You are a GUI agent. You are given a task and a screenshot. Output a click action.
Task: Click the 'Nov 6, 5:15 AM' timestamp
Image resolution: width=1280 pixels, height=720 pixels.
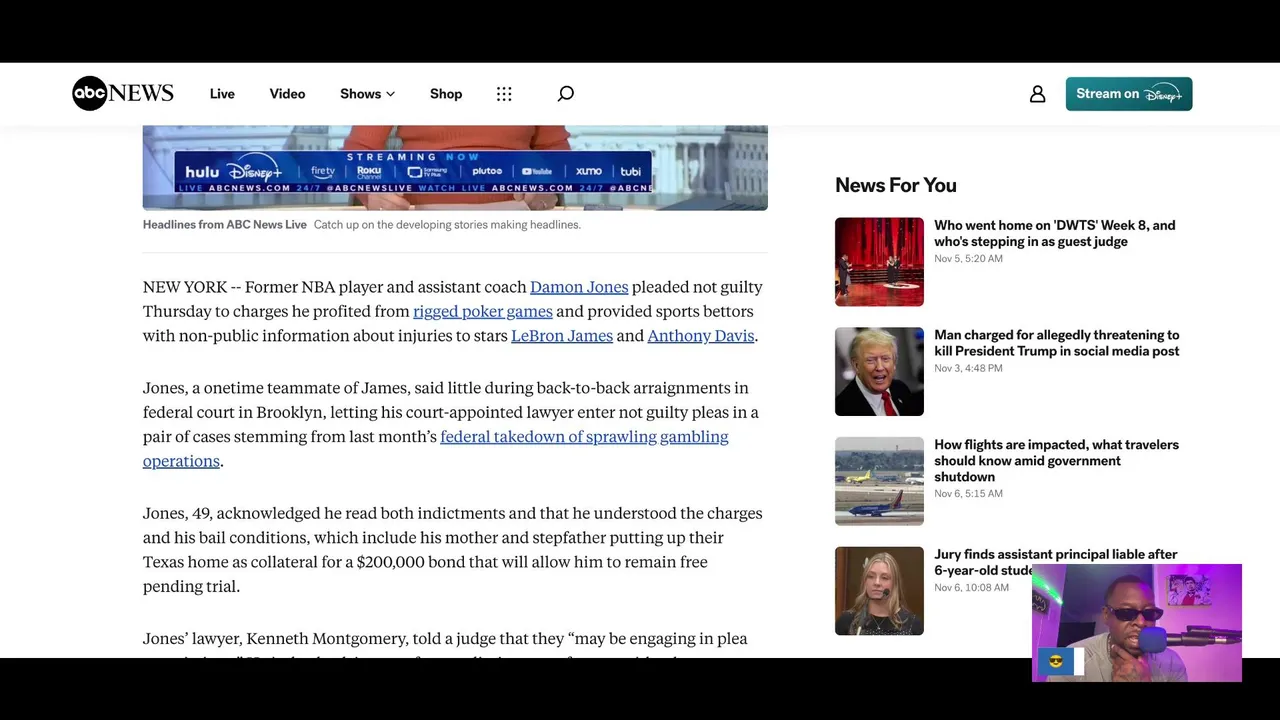(968, 494)
